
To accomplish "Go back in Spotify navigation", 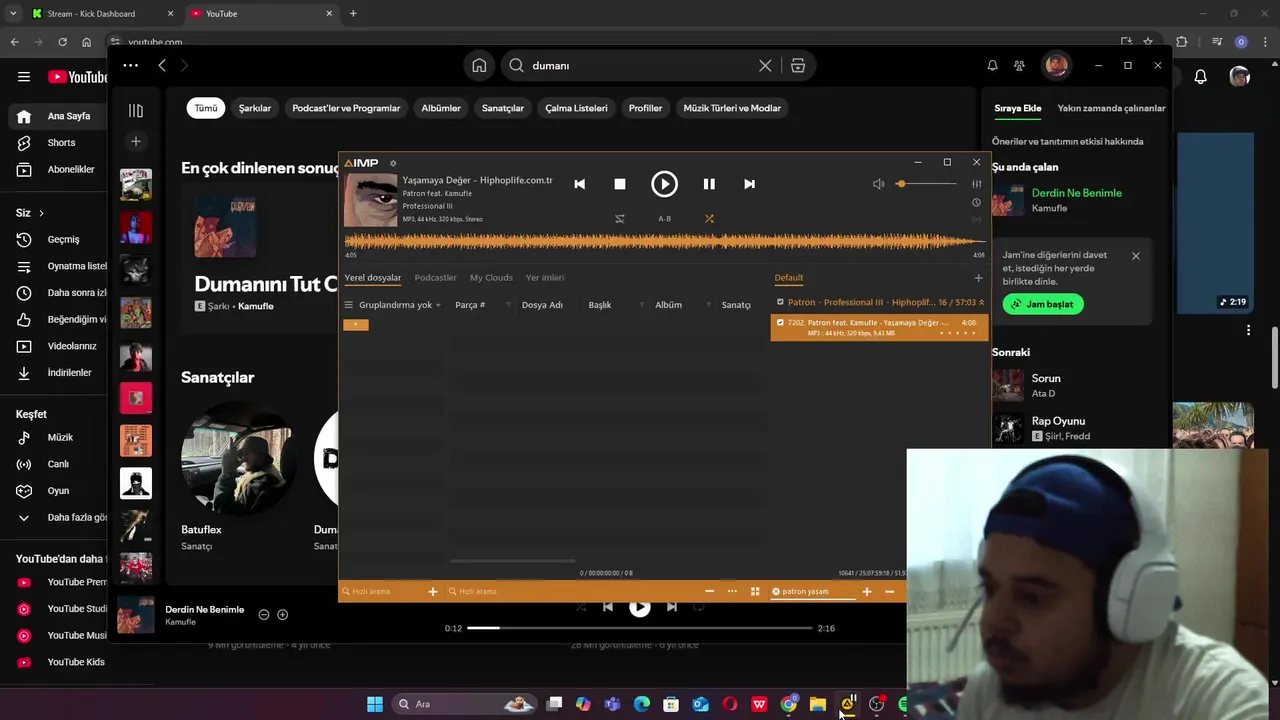I will click(162, 65).
